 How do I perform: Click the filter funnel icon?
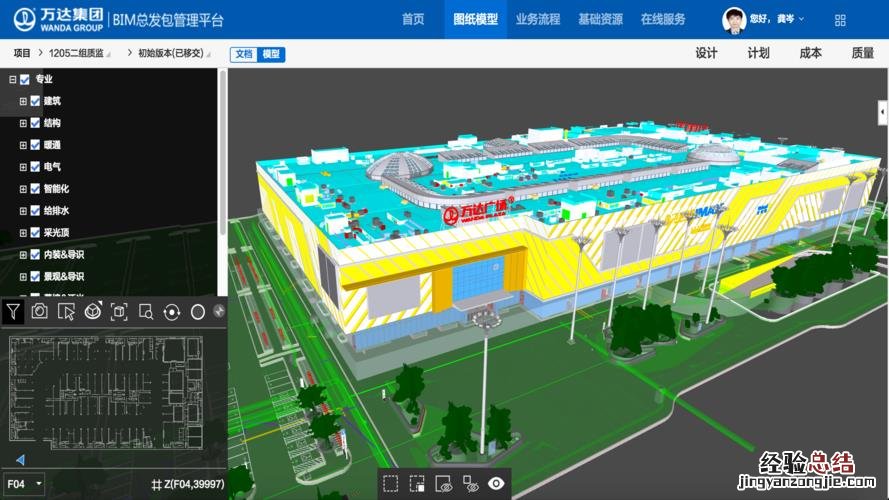(12, 312)
